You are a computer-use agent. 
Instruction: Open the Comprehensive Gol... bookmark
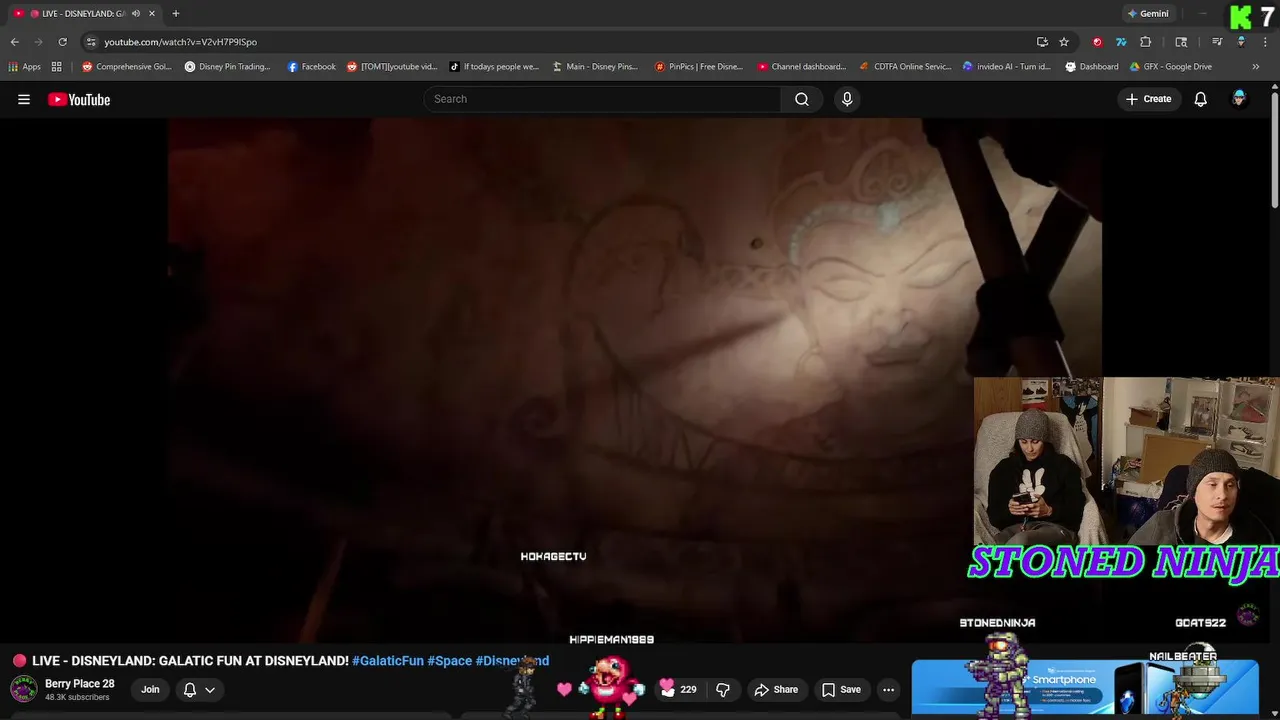point(126,67)
